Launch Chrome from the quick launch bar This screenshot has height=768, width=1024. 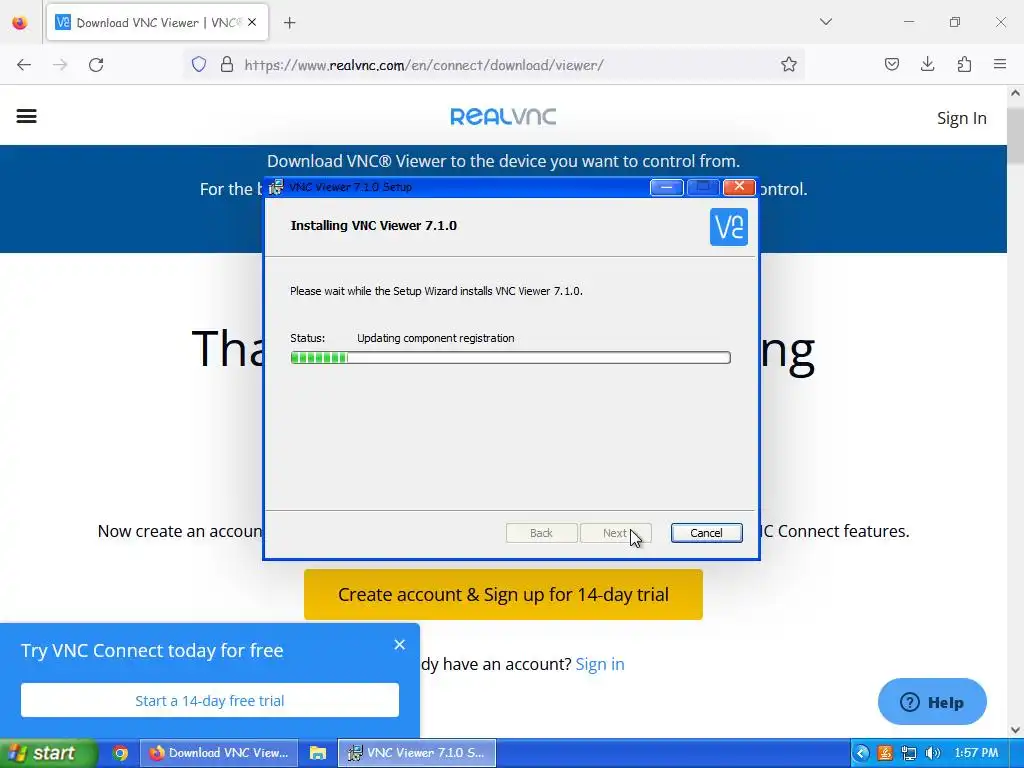120,753
